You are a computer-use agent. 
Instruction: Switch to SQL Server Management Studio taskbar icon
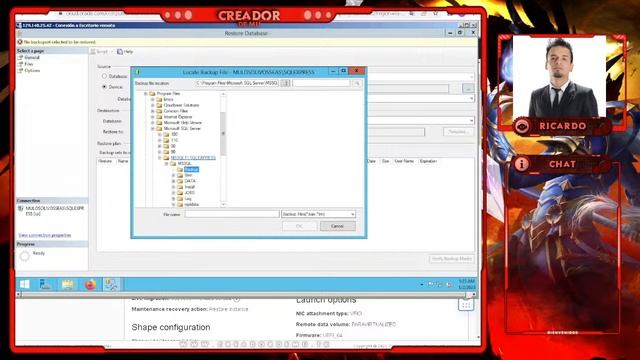point(111,284)
